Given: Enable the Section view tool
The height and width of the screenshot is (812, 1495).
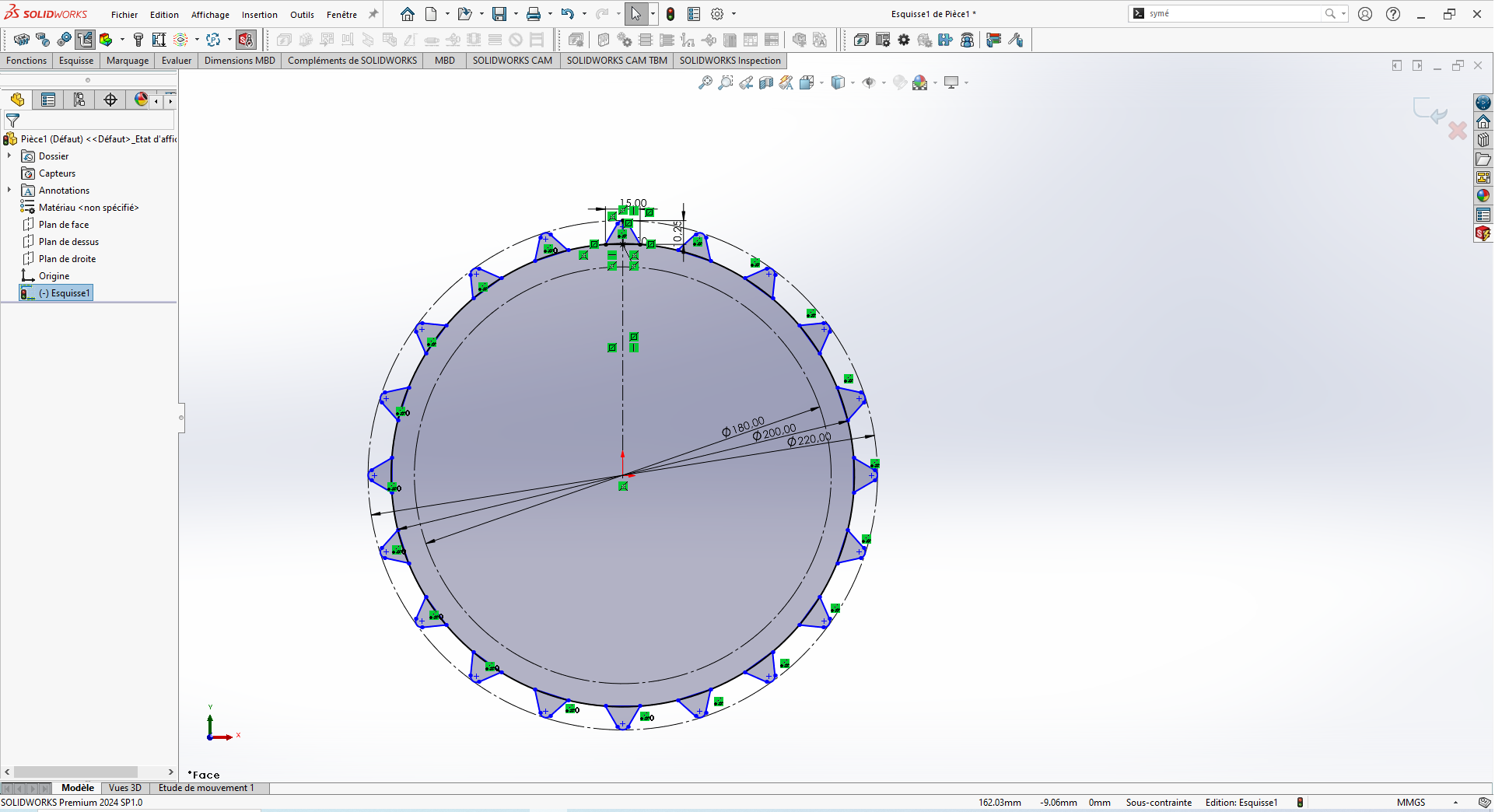Looking at the screenshot, I should coord(766,82).
